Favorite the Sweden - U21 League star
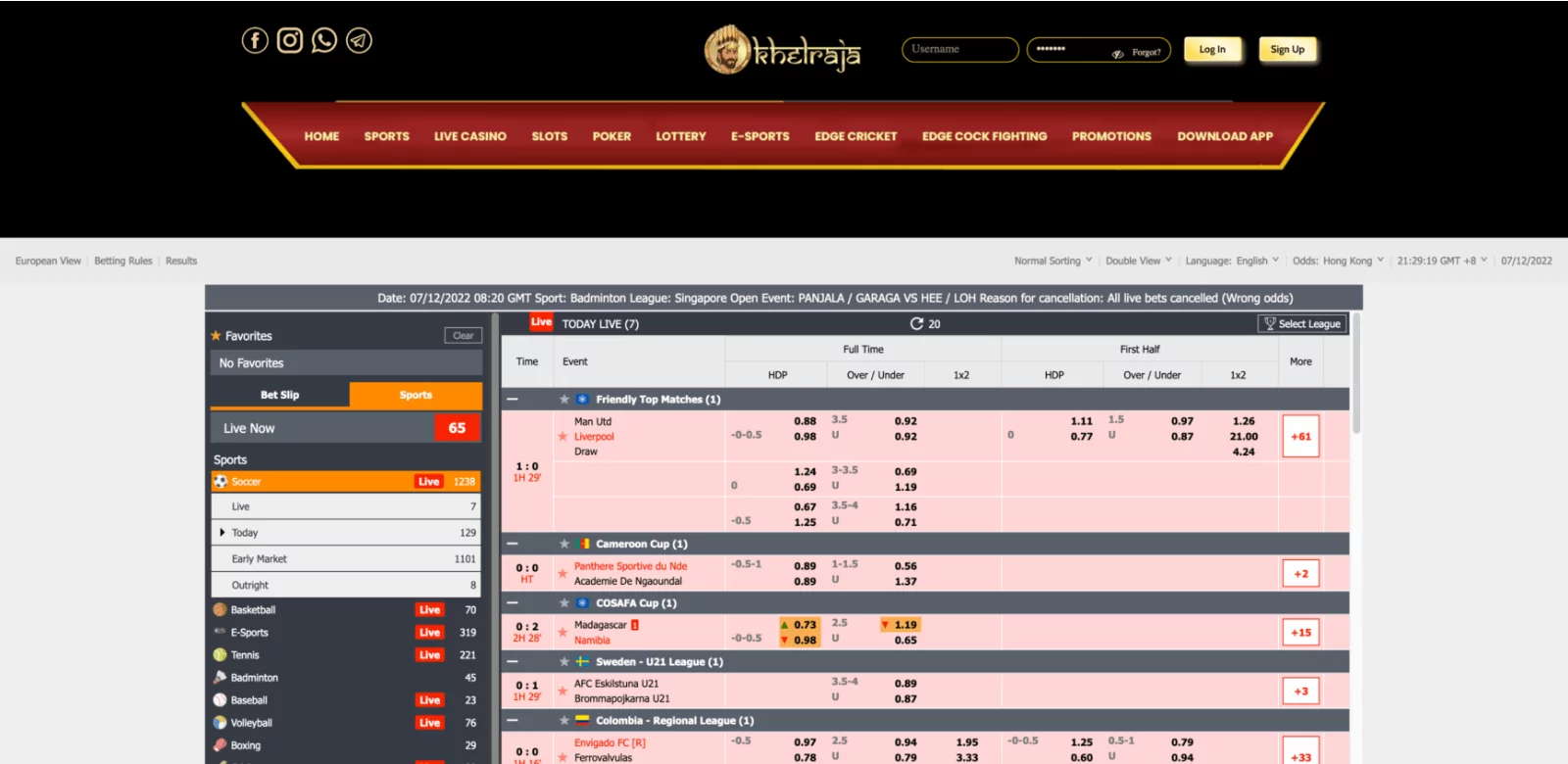 564,661
